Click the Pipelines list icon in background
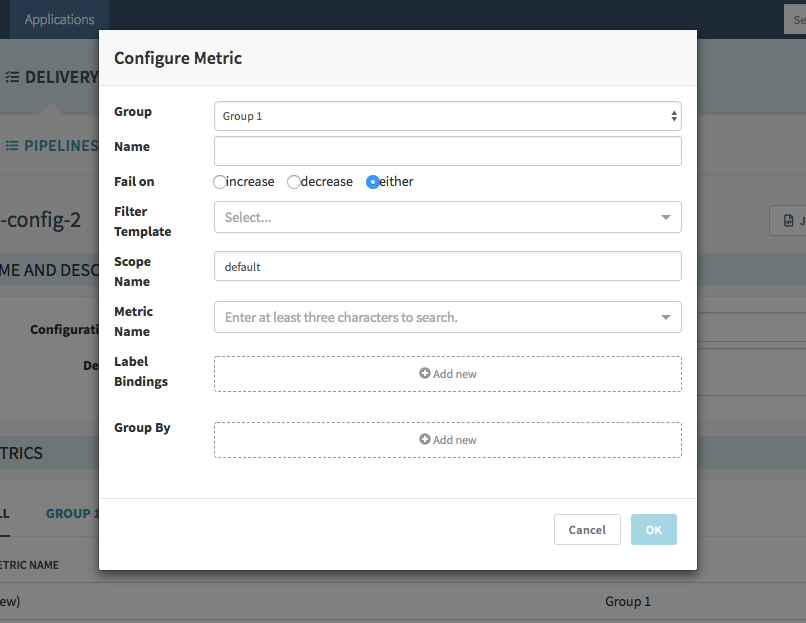The image size is (806, 623). pyautogui.click(x=12, y=145)
